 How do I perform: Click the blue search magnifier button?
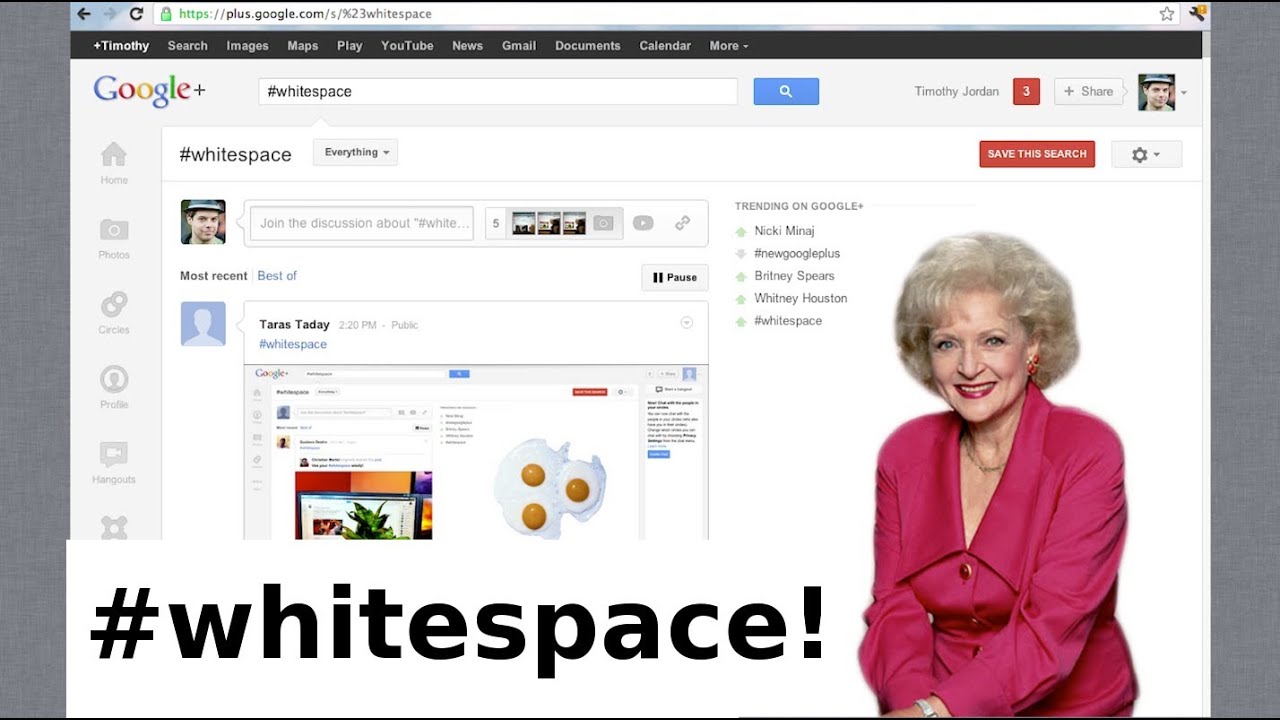pos(786,91)
